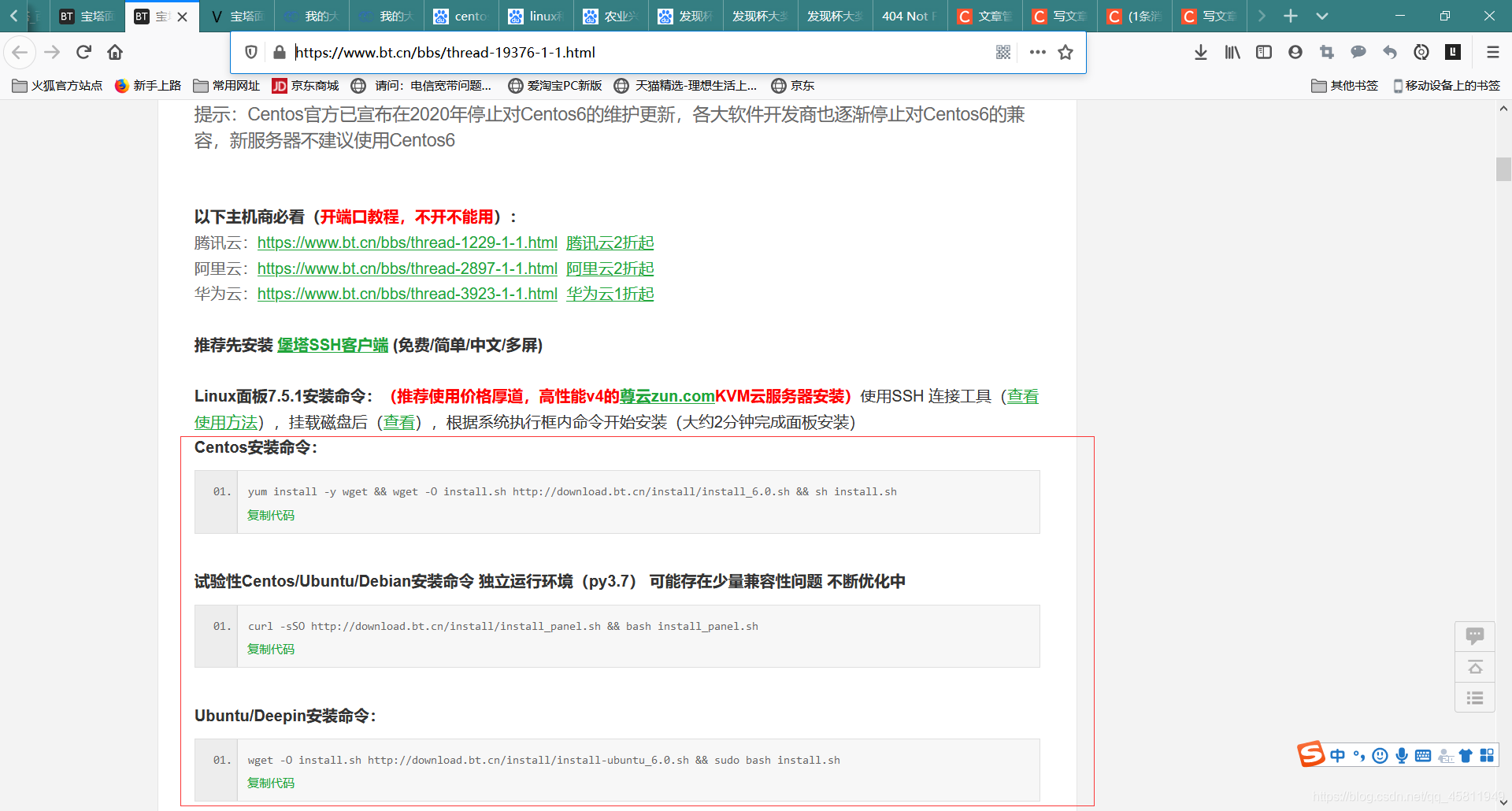This screenshot has height=811, width=1512.
Task: Open the 天猫精选 bookmark
Action: (x=686, y=85)
